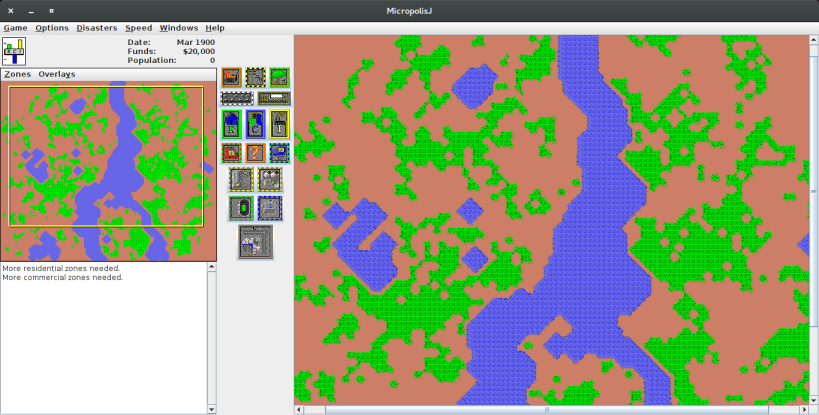
Task: Click the map vertical scrollbar thumb
Action: 814,192
